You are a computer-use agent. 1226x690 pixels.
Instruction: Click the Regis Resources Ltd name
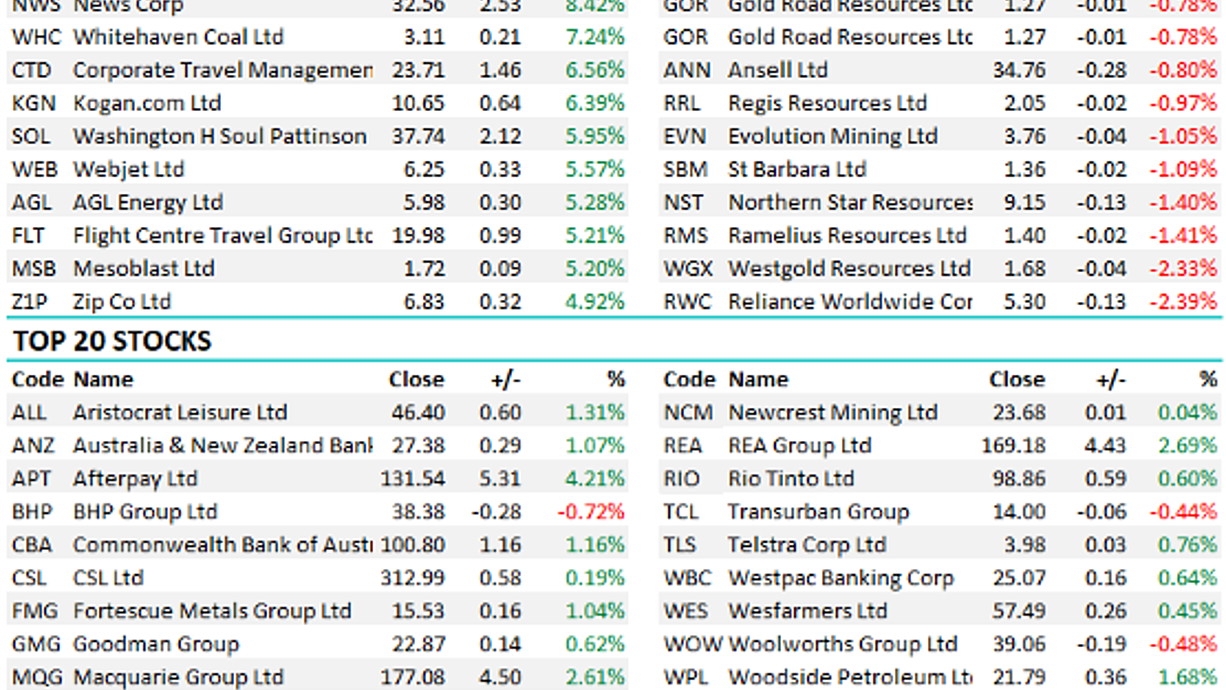click(827, 103)
